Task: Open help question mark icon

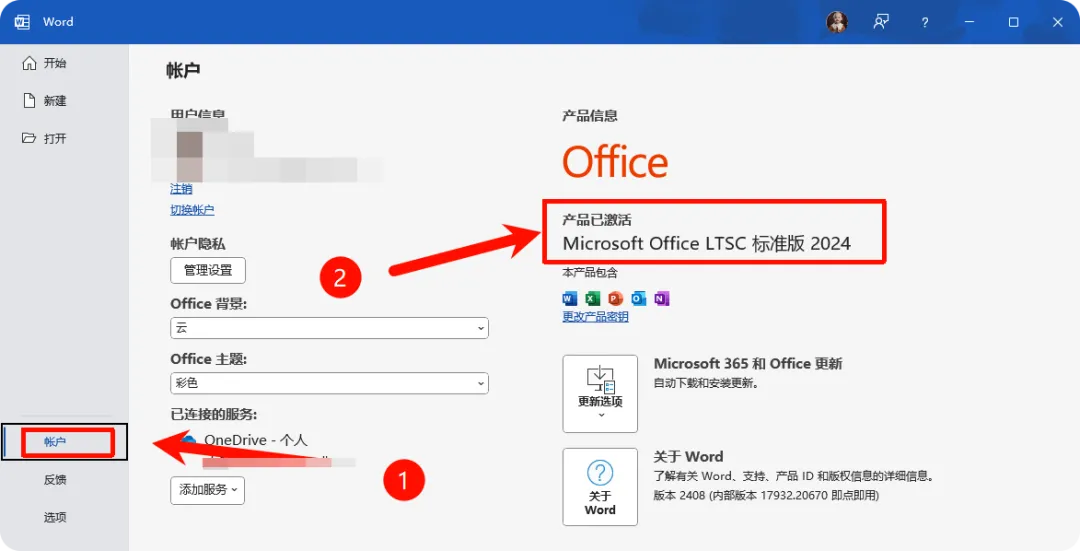Action: pyautogui.click(x=924, y=22)
